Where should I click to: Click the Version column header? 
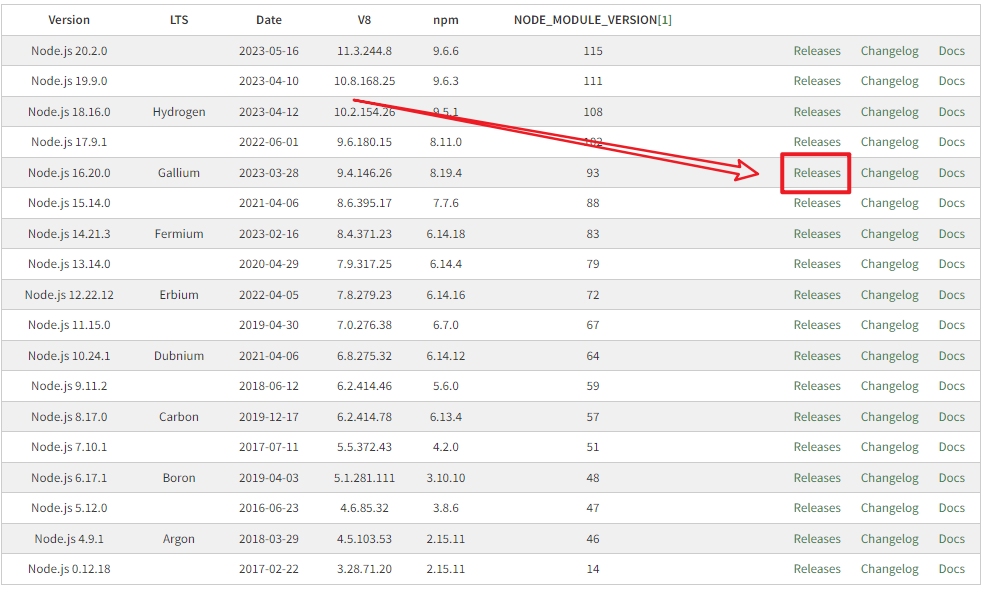pyautogui.click(x=69, y=20)
